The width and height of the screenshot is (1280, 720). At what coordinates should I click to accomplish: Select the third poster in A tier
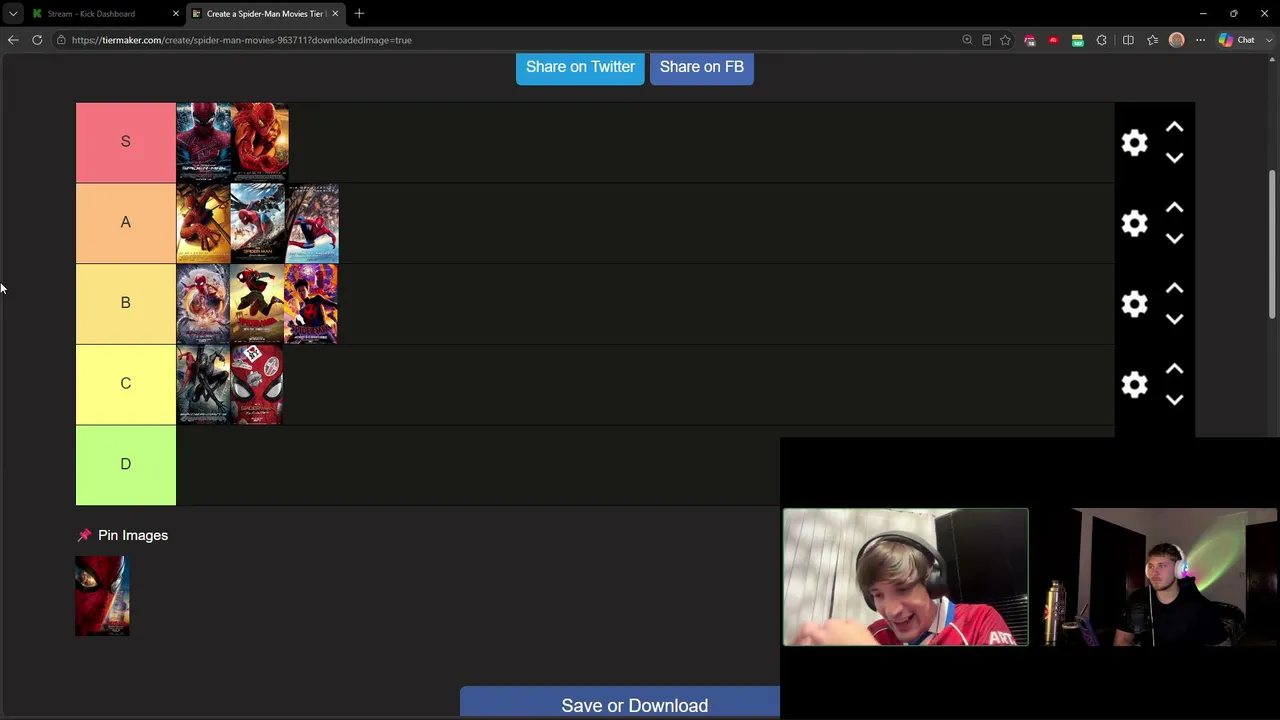(312, 223)
